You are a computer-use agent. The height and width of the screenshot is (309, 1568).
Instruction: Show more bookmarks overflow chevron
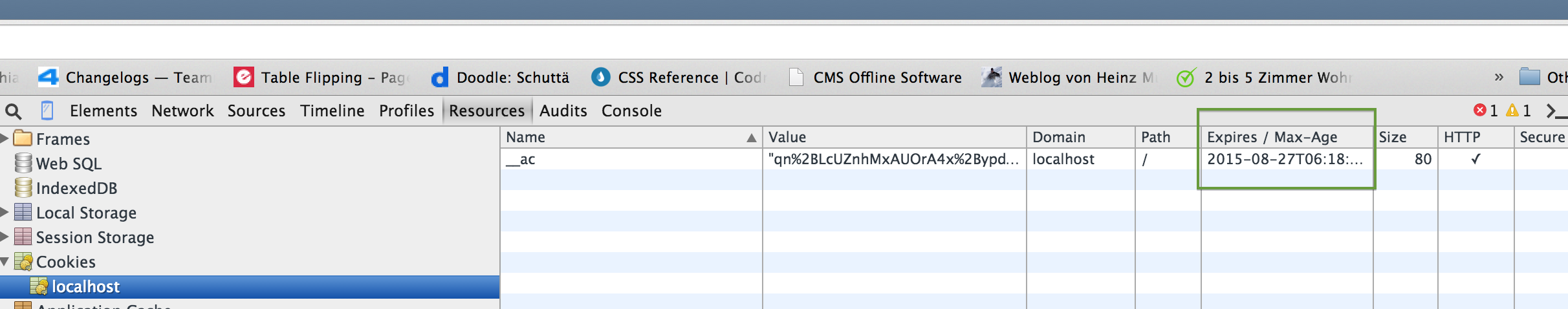coord(1499,78)
